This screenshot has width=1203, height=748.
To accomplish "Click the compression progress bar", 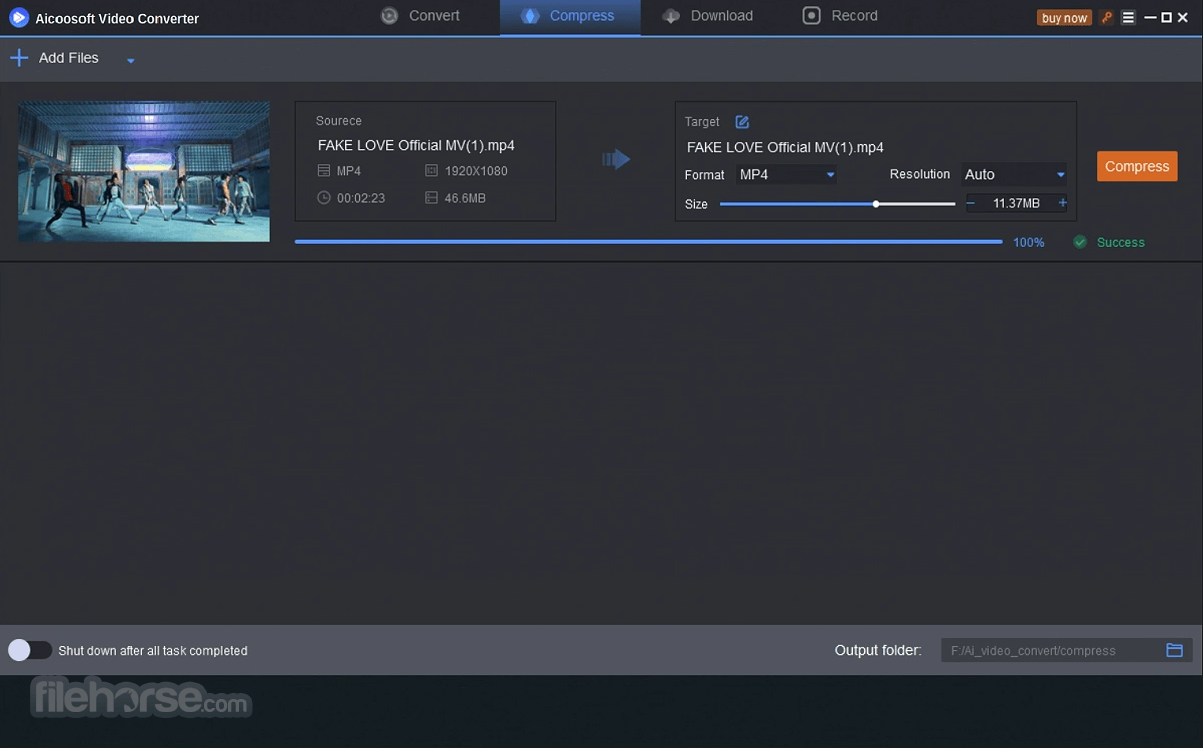I will [648, 241].
